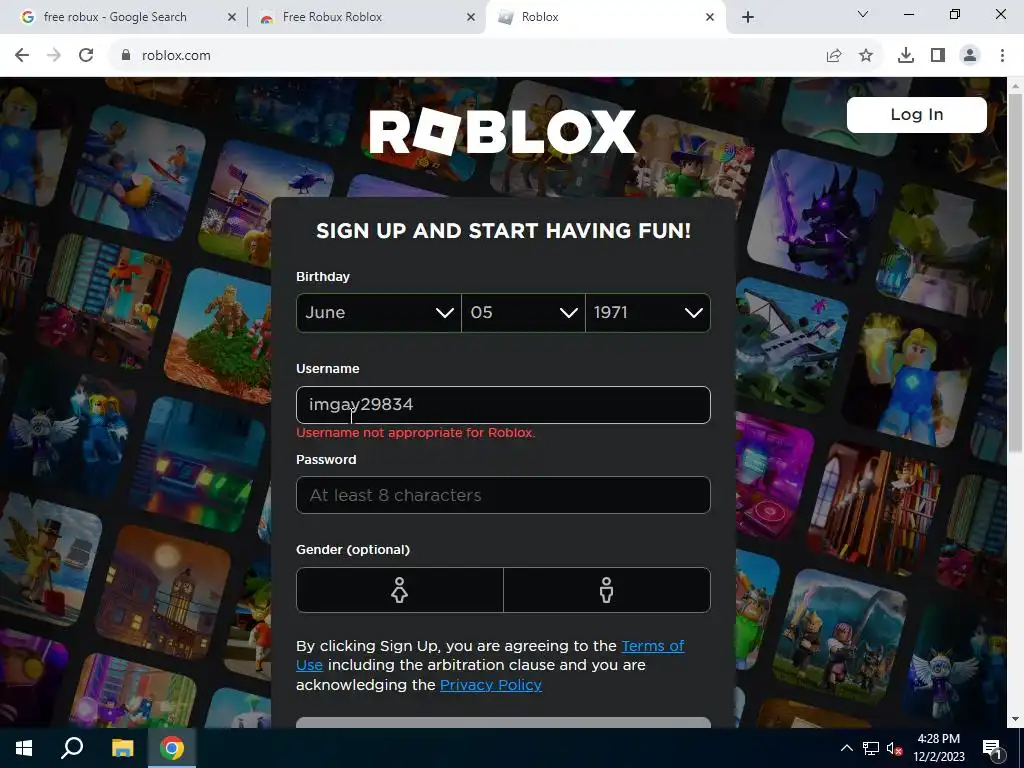Image resolution: width=1024 pixels, height=768 pixels.
Task: Share this page via the share icon
Action: [x=834, y=56]
